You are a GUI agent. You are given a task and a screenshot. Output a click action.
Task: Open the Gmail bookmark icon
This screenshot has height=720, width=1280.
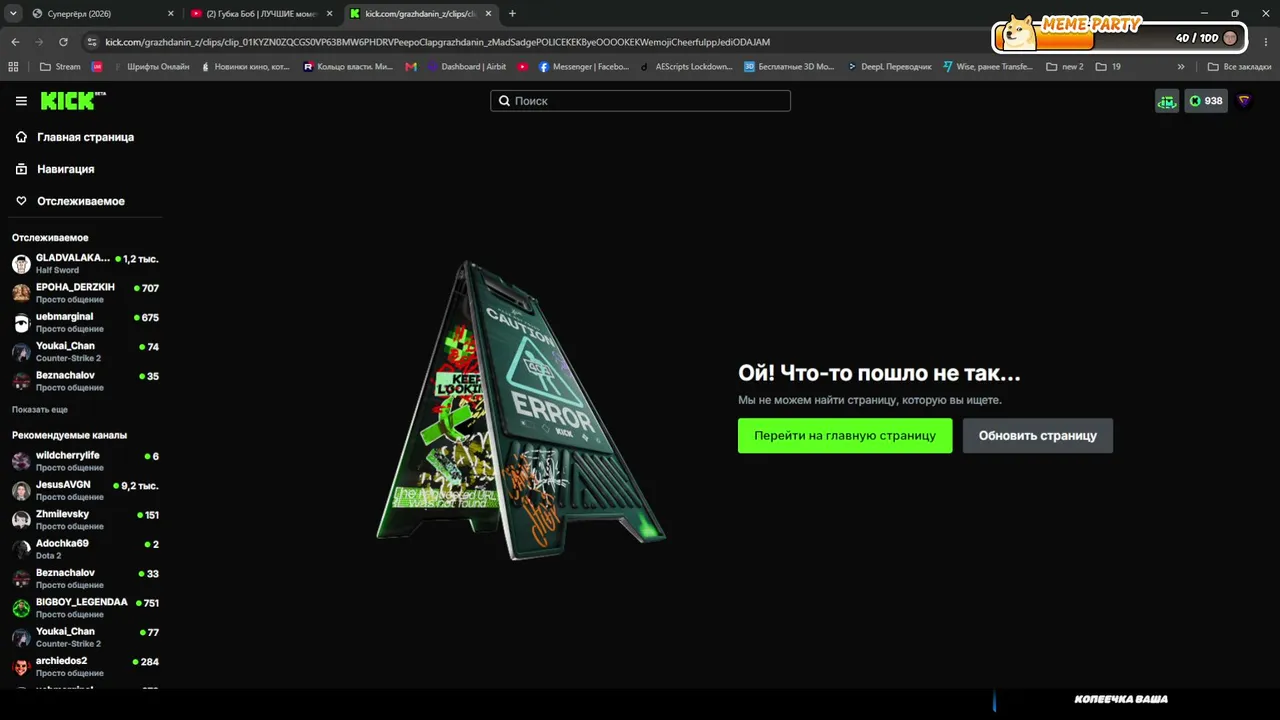pos(411,67)
